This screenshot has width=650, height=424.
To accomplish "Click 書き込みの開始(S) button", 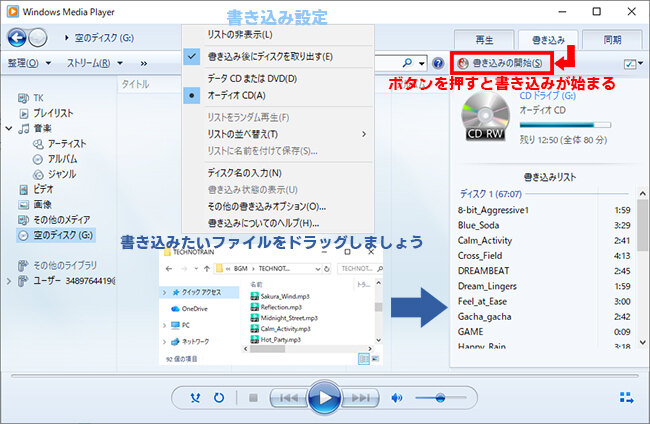I will coord(501,63).
